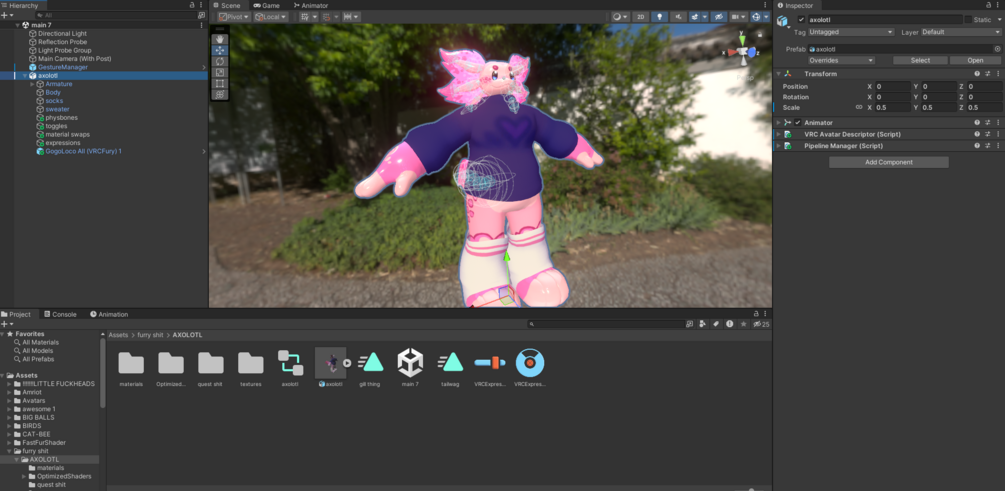Switch to the Animator tab
The height and width of the screenshot is (491, 1005).
(310, 5)
